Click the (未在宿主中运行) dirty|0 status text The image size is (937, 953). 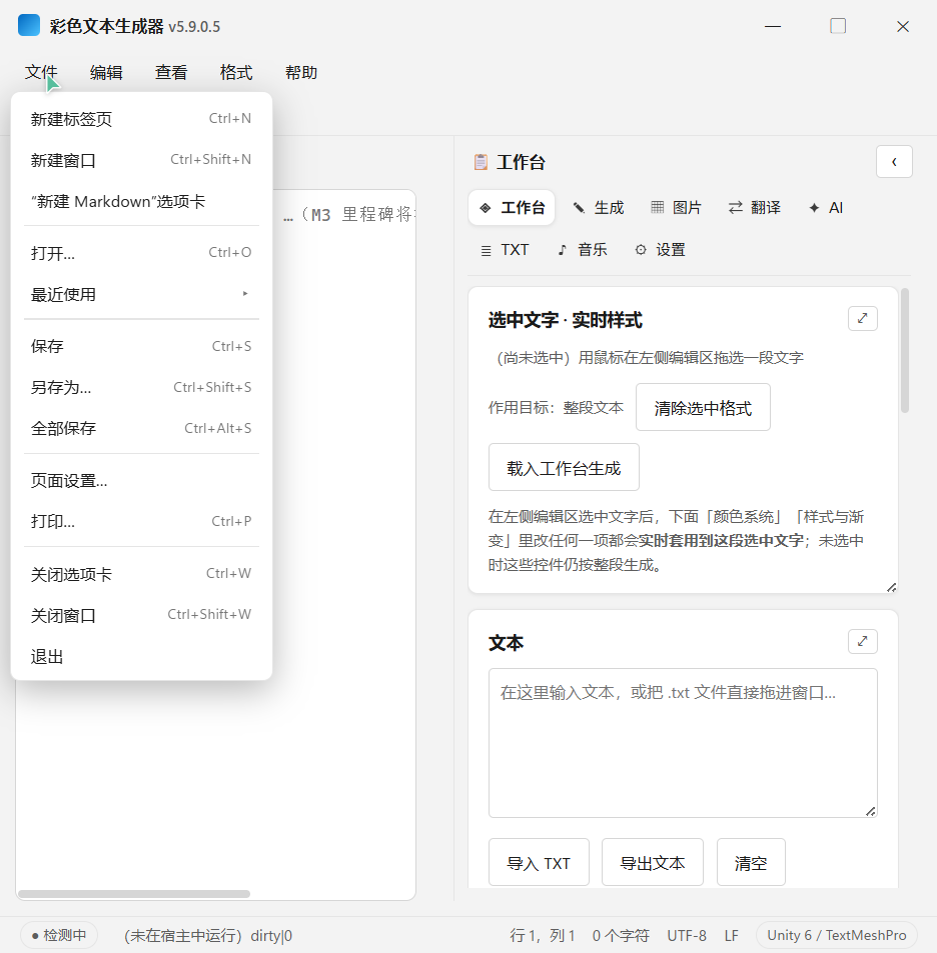click(208, 935)
